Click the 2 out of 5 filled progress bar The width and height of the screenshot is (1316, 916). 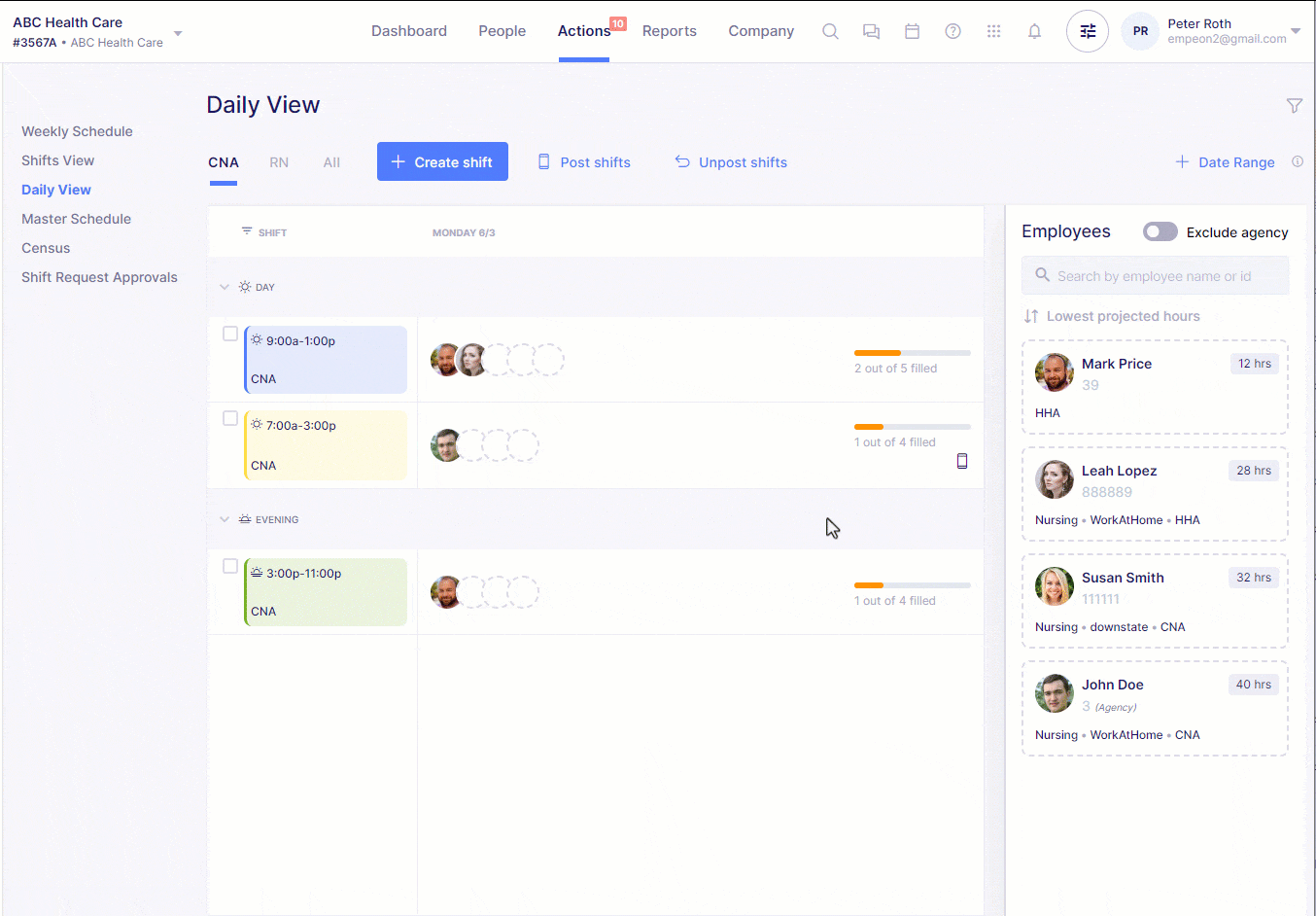click(912, 352)
